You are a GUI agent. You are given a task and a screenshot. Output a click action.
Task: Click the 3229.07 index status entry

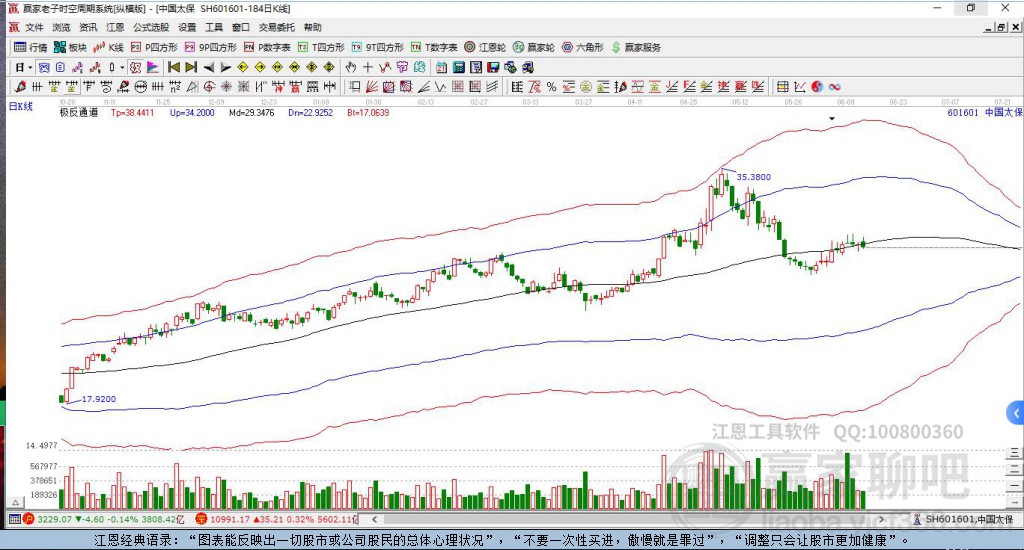(x=55, y=519)
